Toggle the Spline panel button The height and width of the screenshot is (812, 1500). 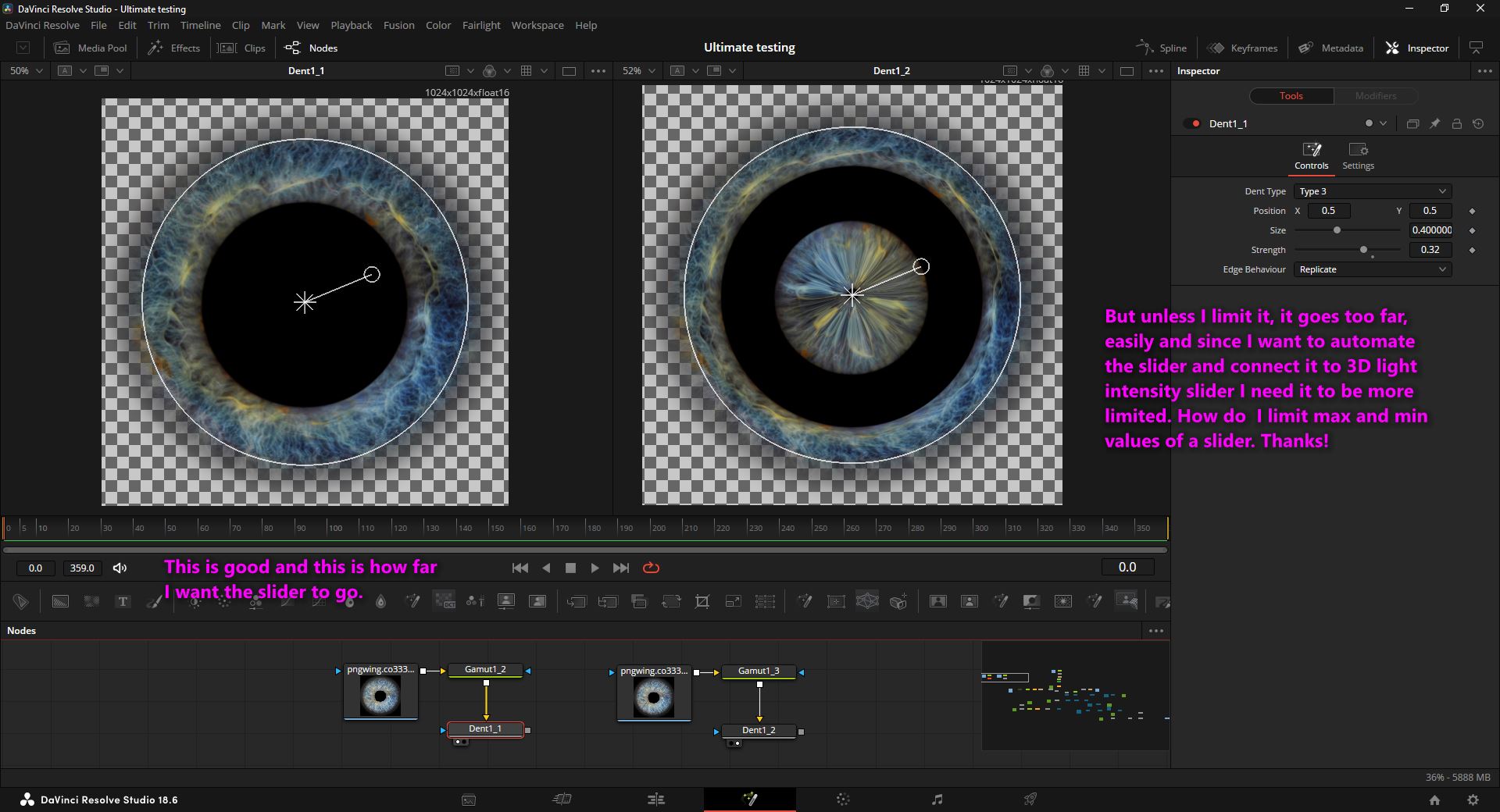(1161, 48)
